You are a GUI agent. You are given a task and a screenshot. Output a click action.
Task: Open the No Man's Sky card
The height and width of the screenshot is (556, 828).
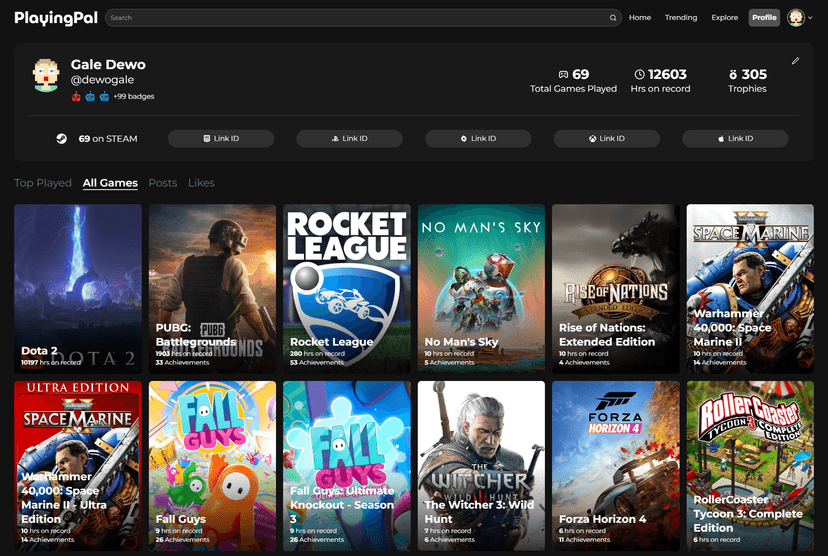[481, 289]
